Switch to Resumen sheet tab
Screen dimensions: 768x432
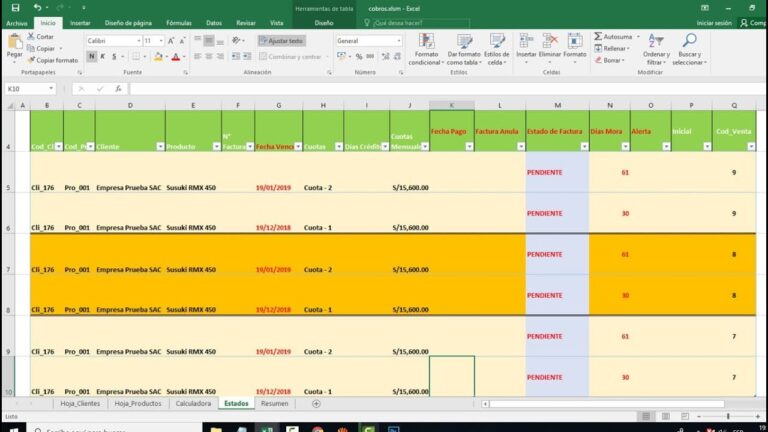click(274, 404)
